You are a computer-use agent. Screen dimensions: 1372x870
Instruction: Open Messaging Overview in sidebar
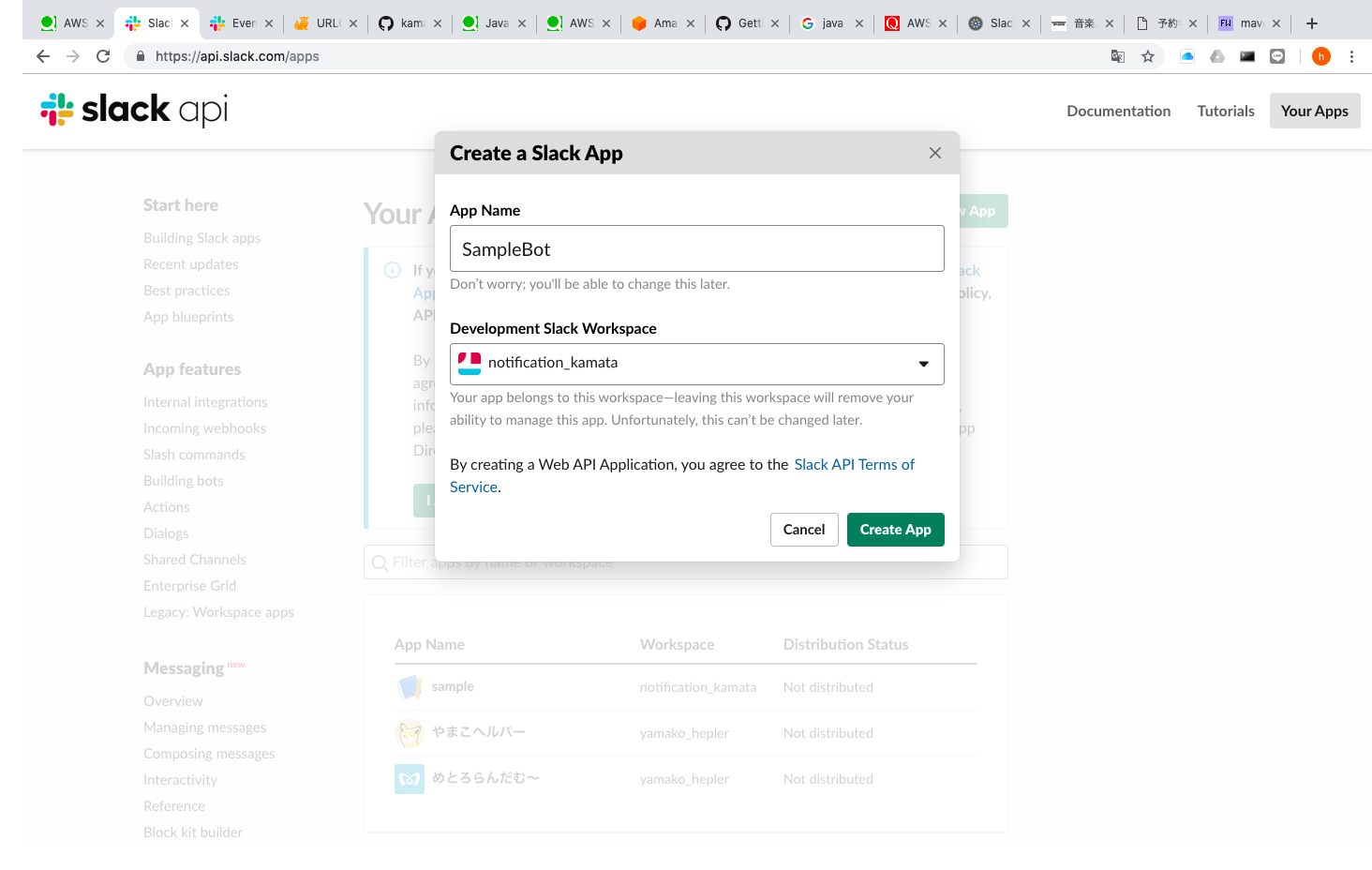tap(173, 701)
